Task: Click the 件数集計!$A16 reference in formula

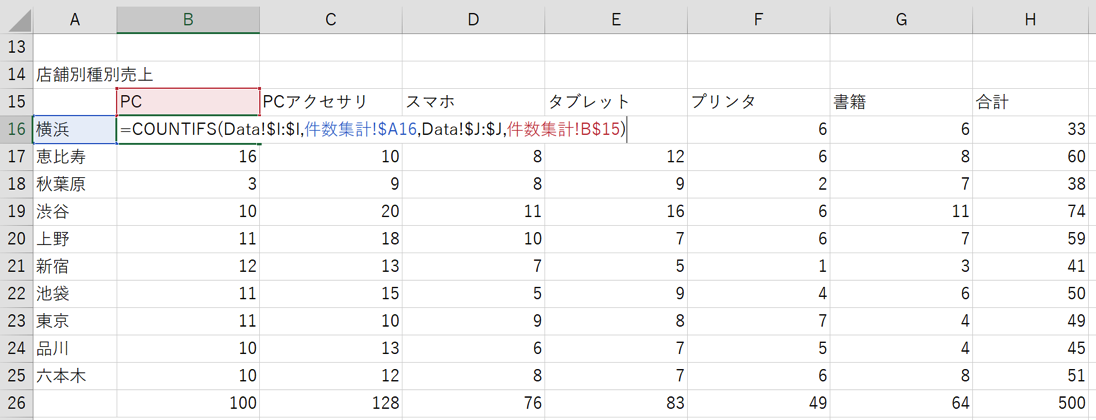Action: (361, 130)
